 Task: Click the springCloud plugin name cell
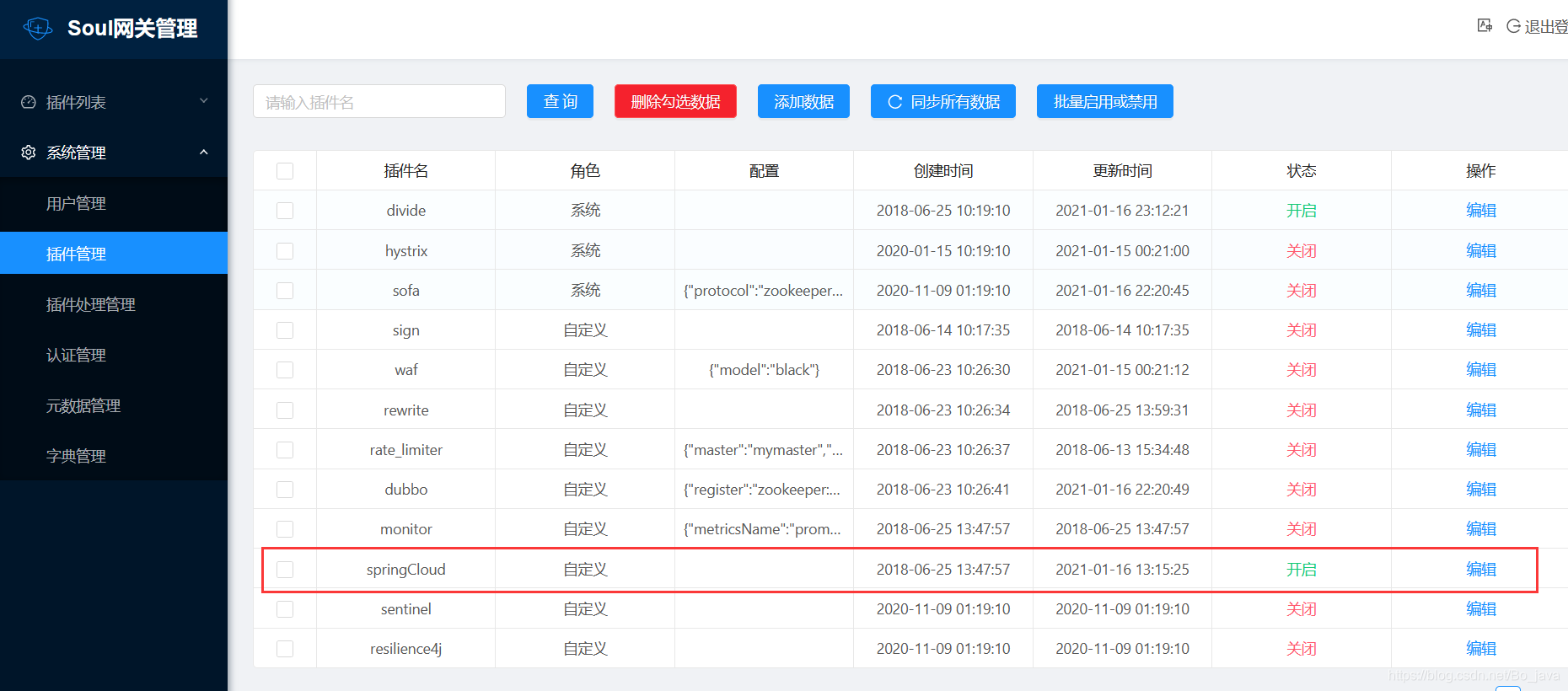point(406,570)
